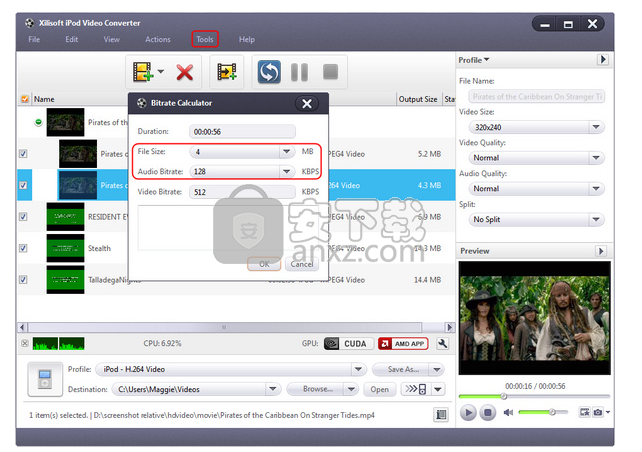Viewport: 642px width, 452px height.
Task: Click the transfer to device icon
Action: [416, 389]
